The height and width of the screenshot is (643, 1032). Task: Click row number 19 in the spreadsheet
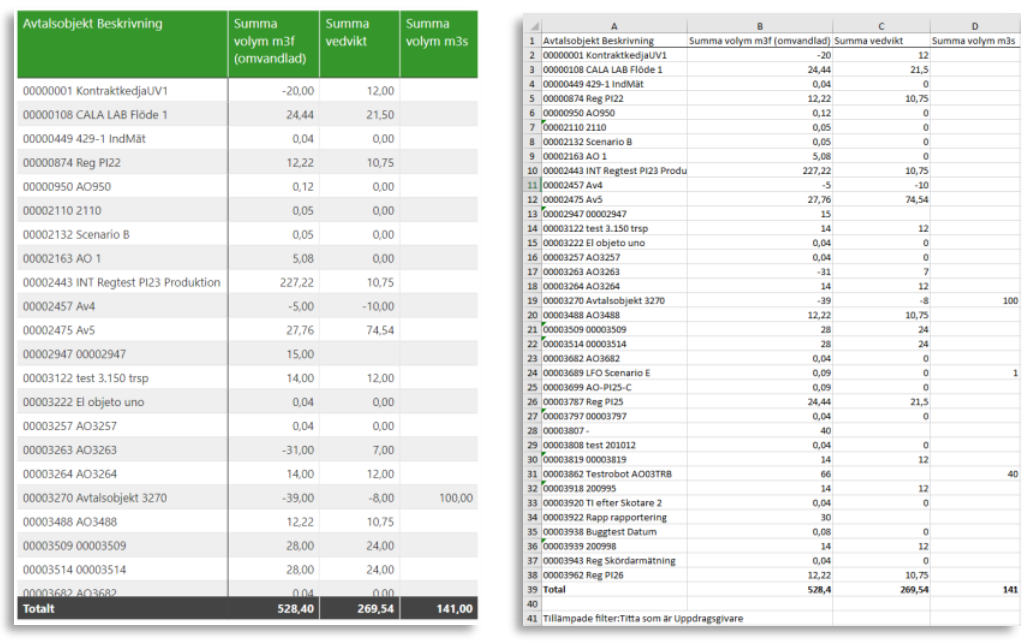pyautogui.click(x=534, y=299)
